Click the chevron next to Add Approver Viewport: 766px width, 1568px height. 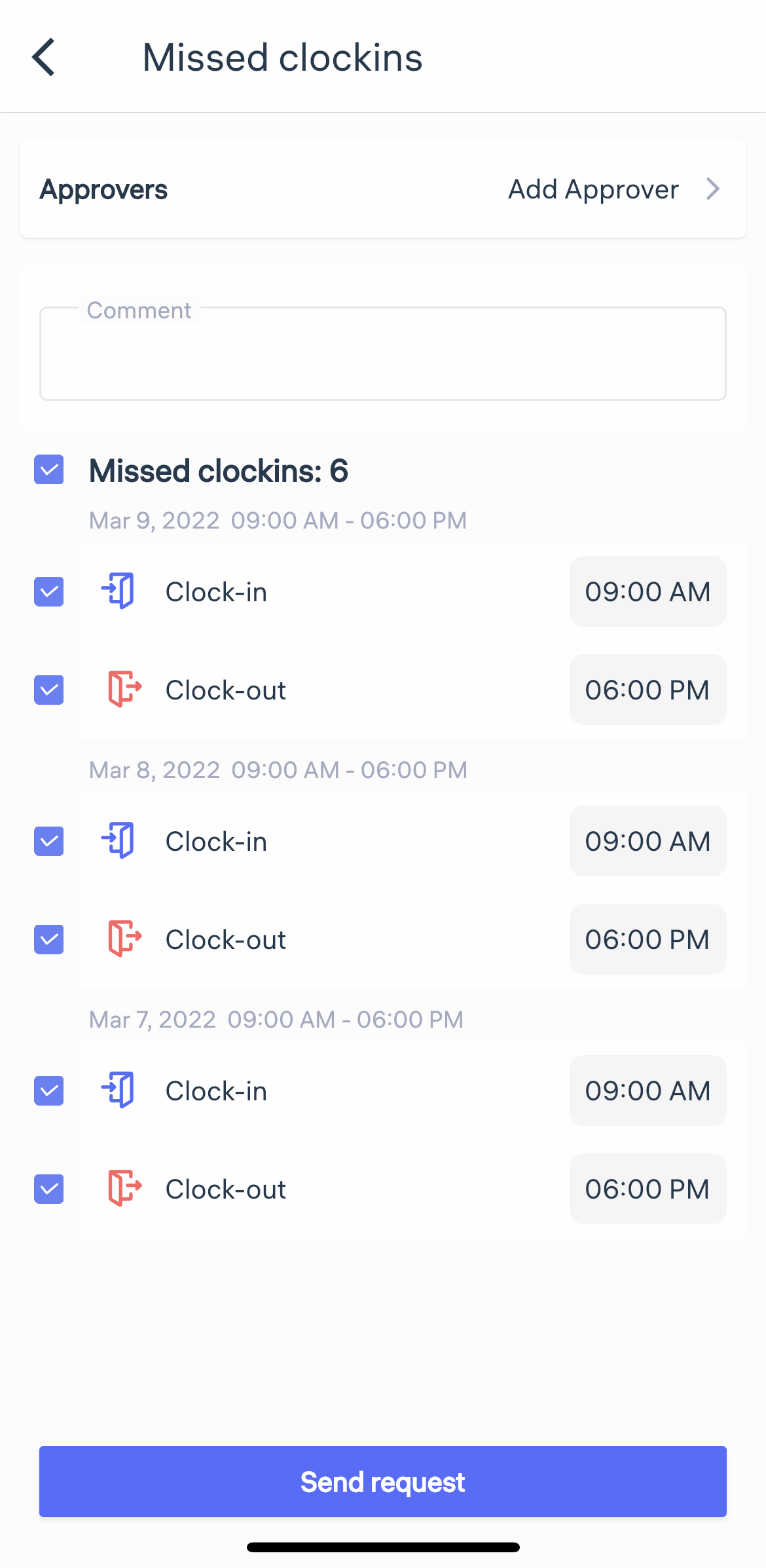[x=713, y=189]
